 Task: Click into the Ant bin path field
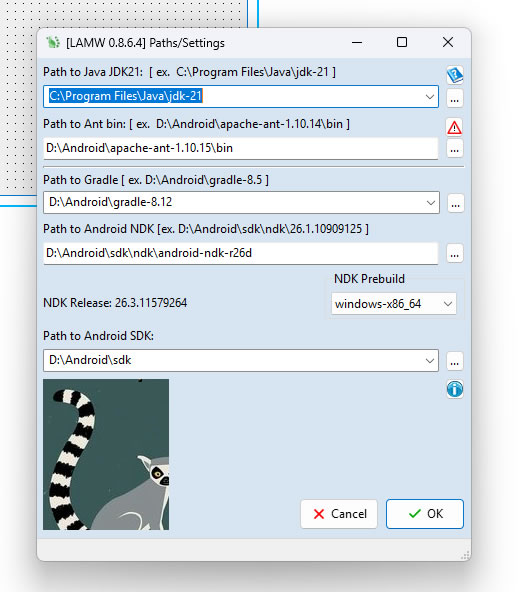241,148
